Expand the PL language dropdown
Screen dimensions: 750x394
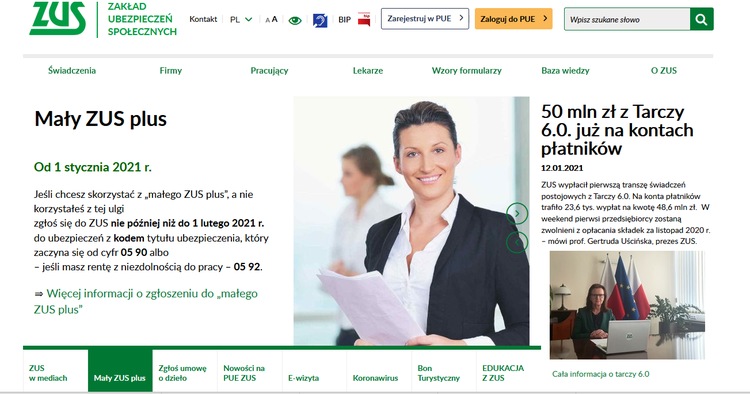[x=241, y=20]
